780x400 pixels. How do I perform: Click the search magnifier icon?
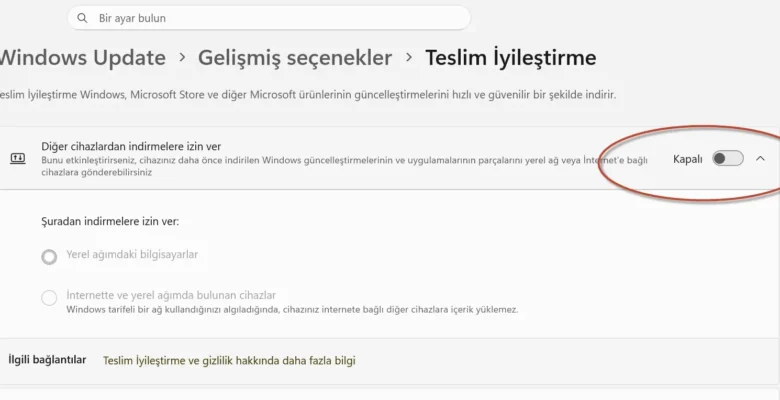pyautogui.click(x=82, y=18)
